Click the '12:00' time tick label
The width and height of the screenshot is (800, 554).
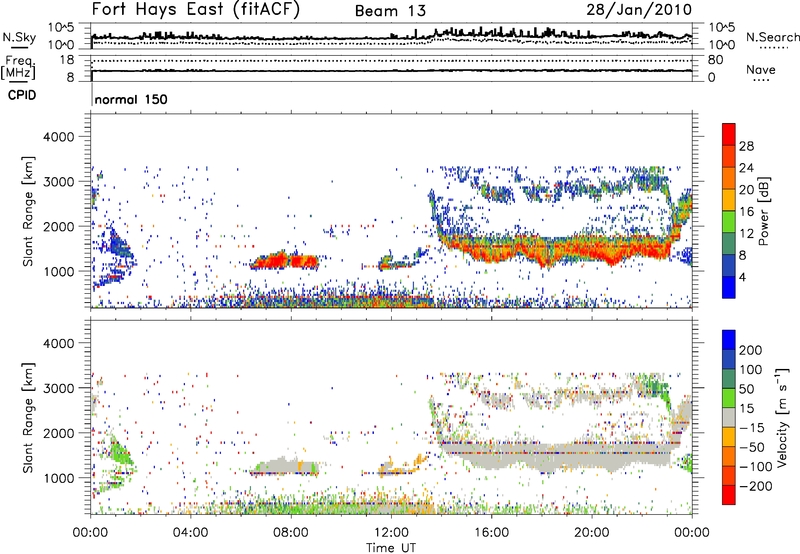(x=391, y=533)
